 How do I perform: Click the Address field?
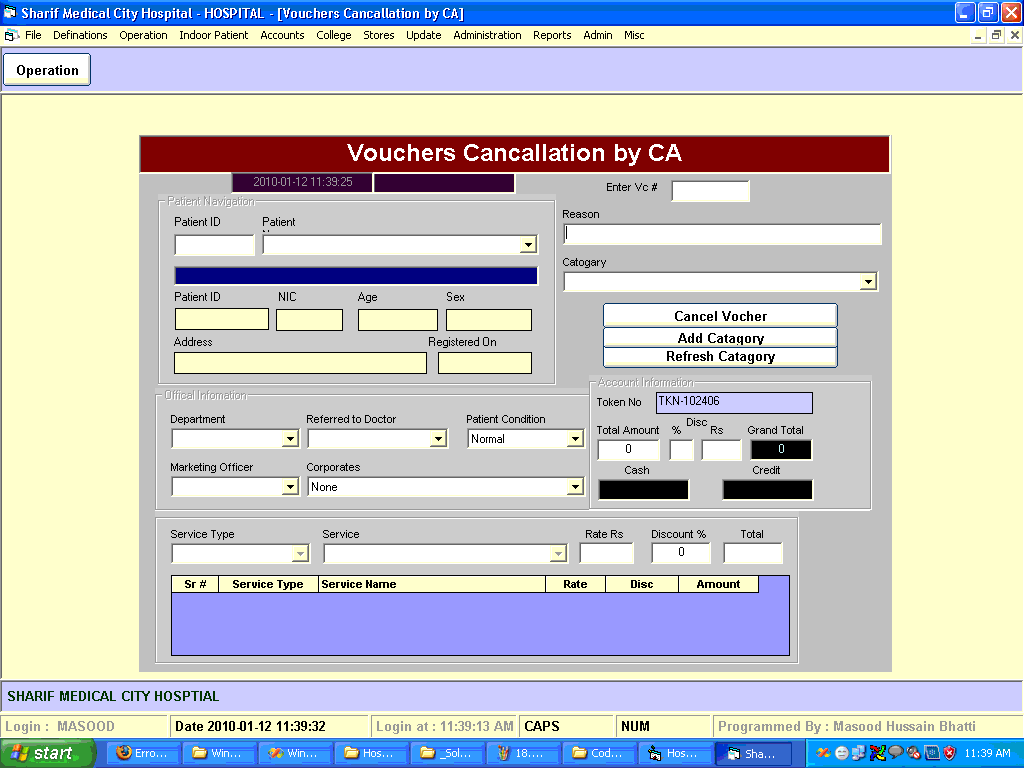point(300,363)
